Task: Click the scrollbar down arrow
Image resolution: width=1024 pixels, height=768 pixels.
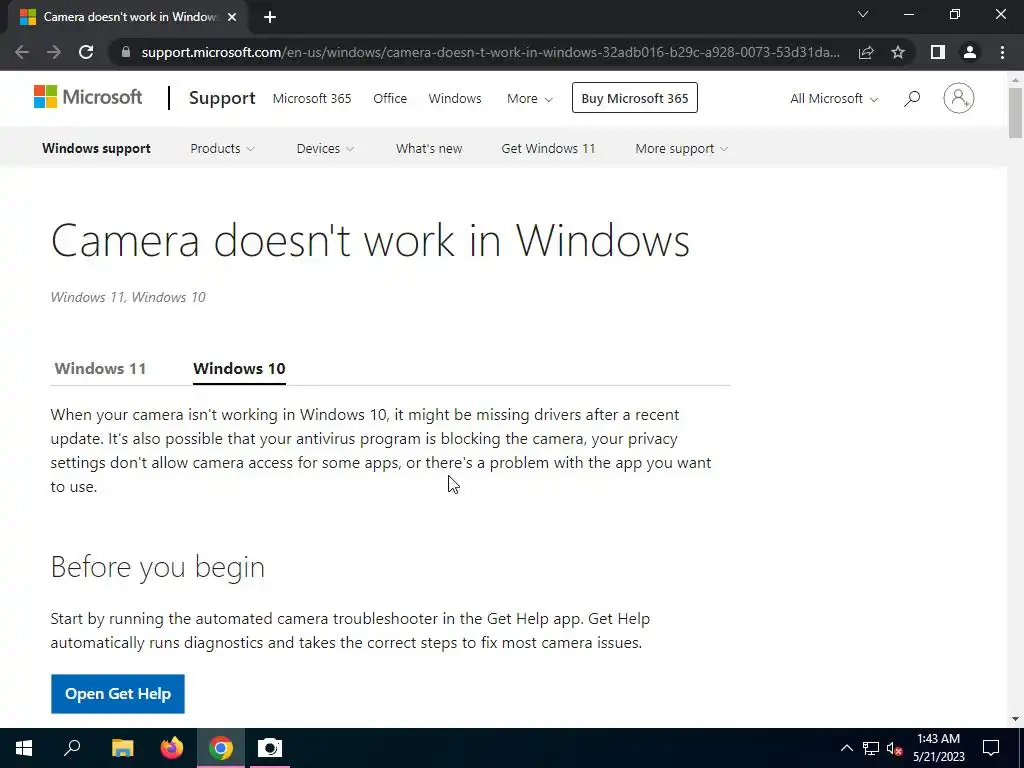Action: 1015,720
